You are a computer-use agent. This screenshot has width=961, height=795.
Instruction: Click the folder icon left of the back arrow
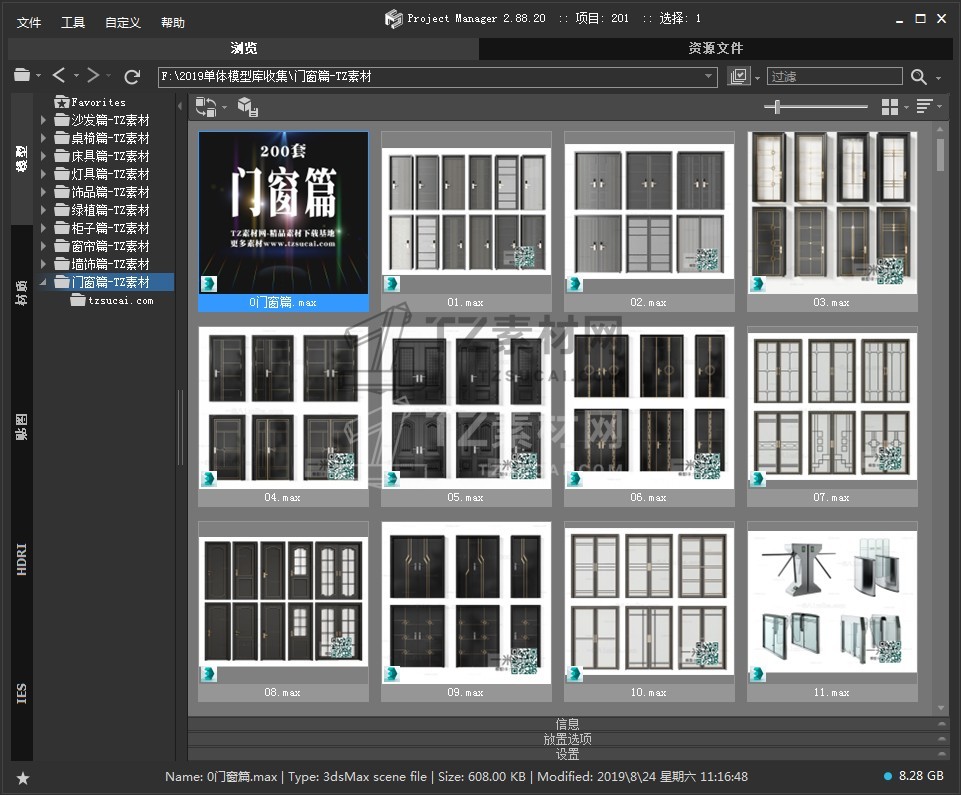pyautogui.click(x=22, y=76)
